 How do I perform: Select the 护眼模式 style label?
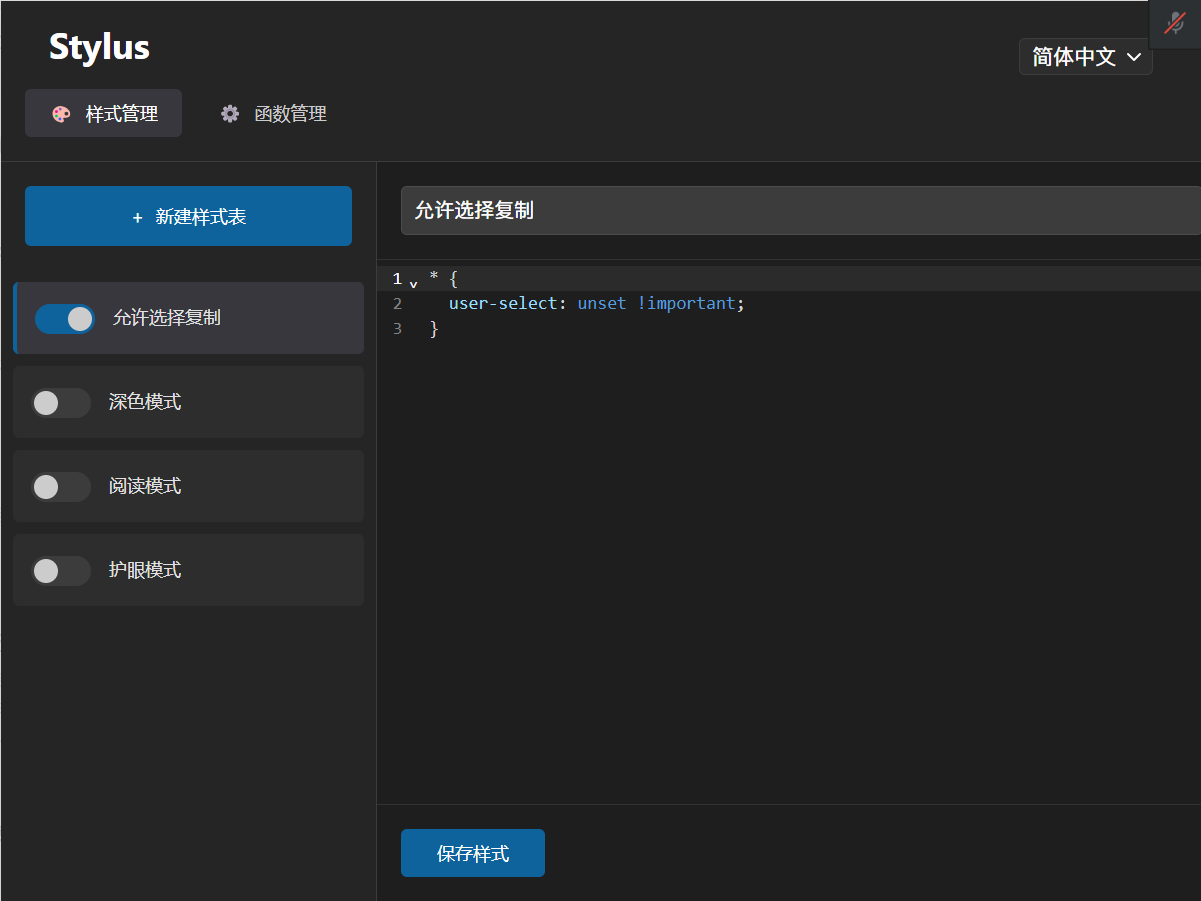(145, 570)
